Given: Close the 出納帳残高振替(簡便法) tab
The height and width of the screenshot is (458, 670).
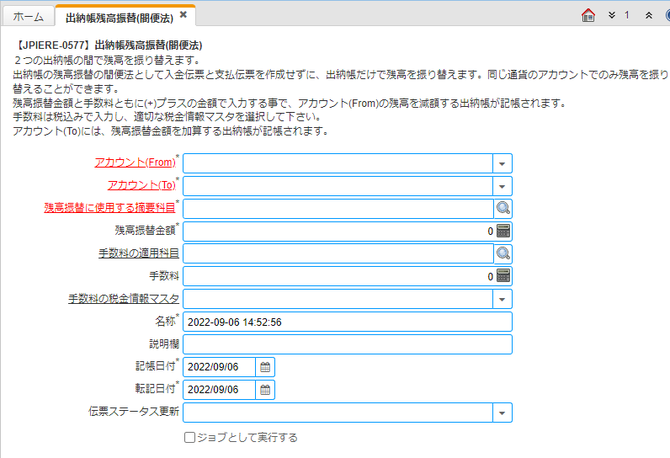Looking at the screenshot, I should pyautogui.click(x=183, y=15).
